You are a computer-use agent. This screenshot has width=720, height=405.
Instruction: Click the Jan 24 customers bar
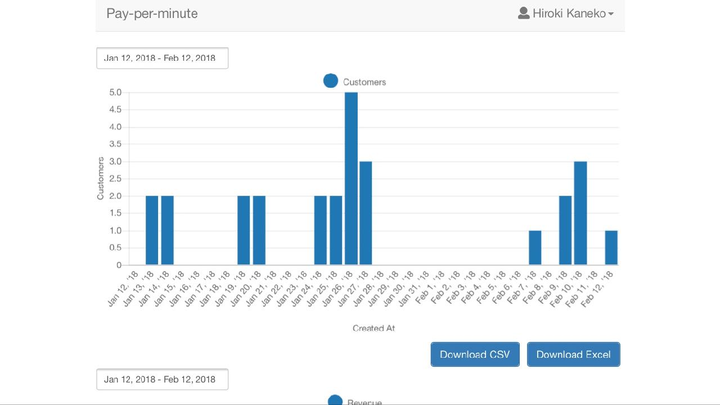321,230
